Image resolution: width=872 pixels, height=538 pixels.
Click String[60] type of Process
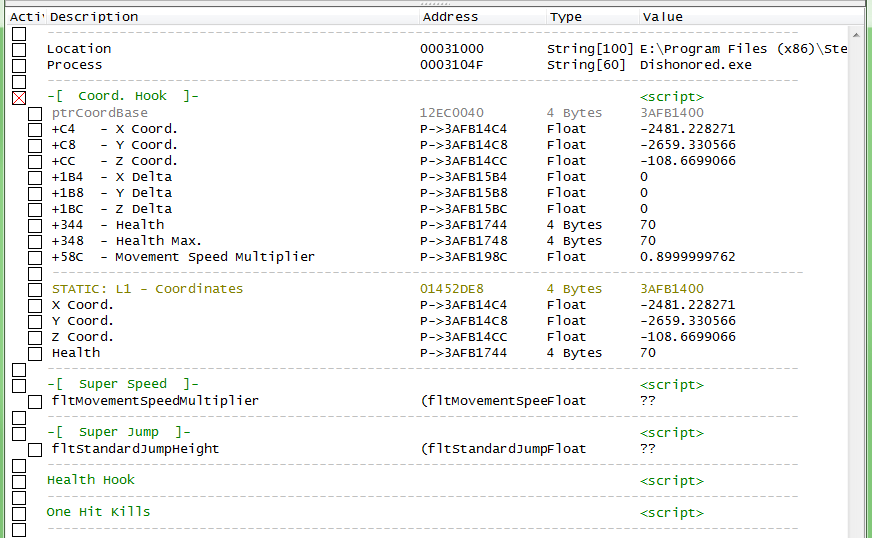pos(586,65)
